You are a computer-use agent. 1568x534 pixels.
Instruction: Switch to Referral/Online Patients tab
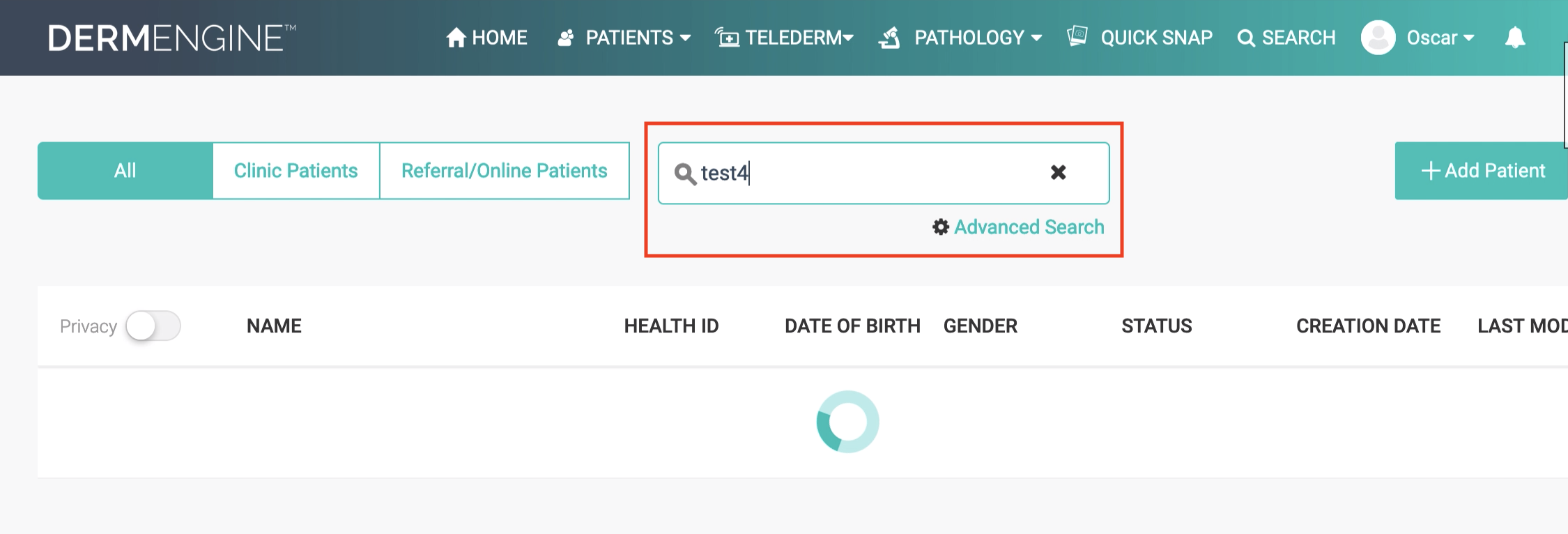point(504,171)
